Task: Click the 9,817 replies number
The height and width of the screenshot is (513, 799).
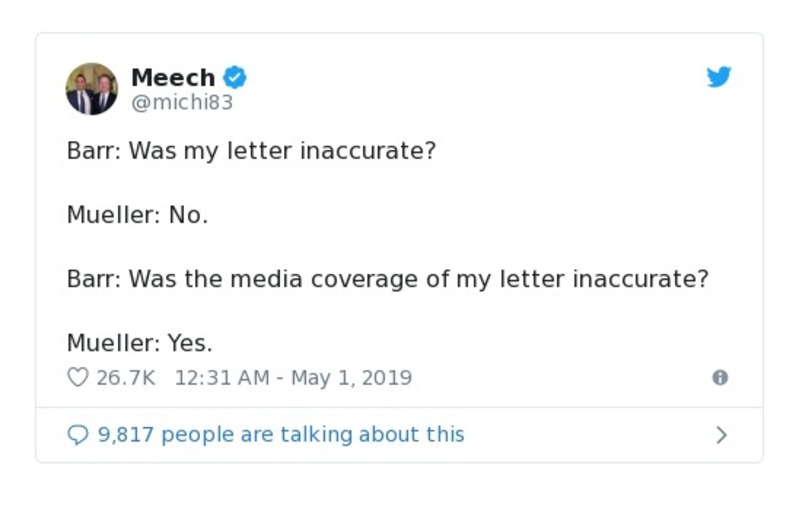Action: coord(126,435)
